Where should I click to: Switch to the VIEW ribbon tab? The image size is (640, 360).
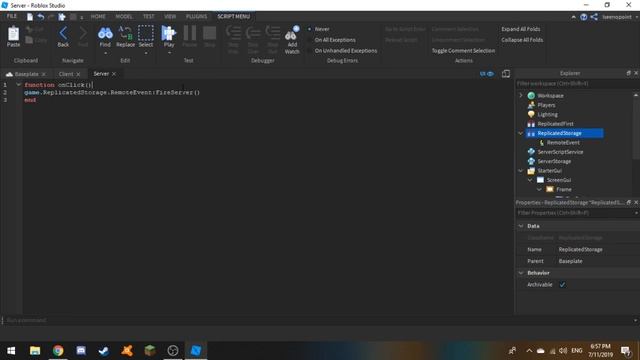[170, 16]
